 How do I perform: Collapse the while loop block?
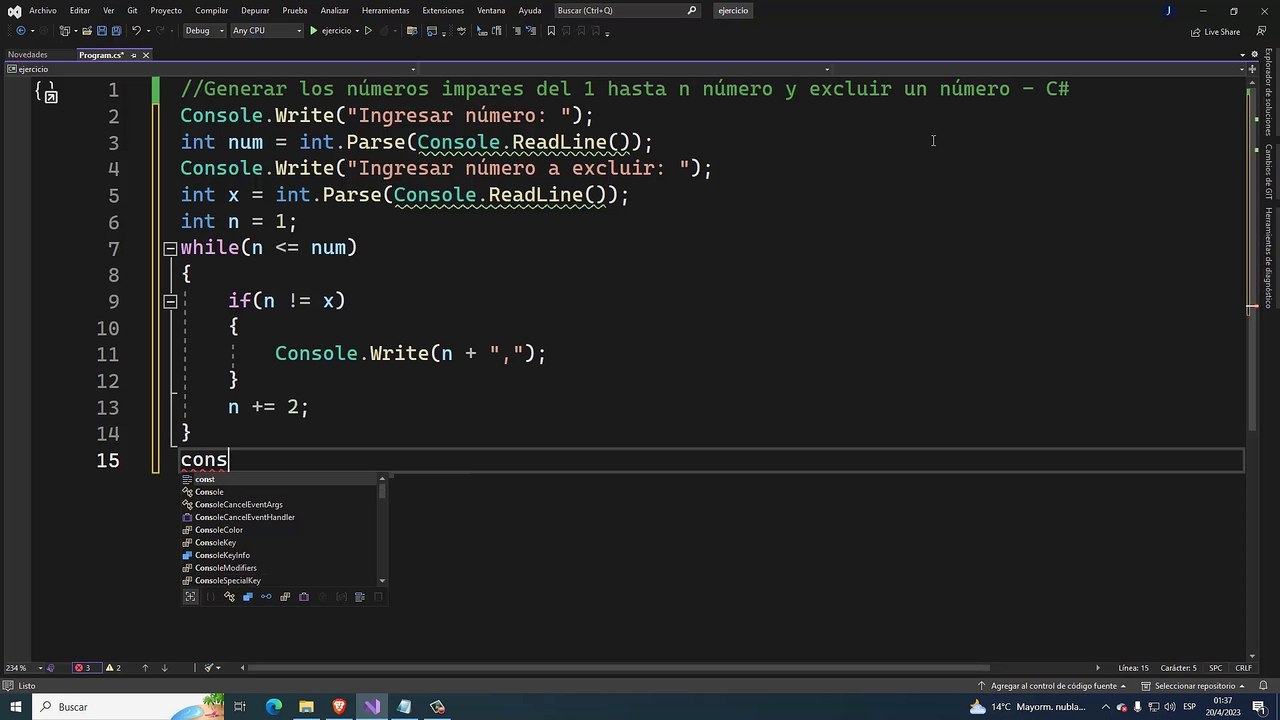click(170, 248)
